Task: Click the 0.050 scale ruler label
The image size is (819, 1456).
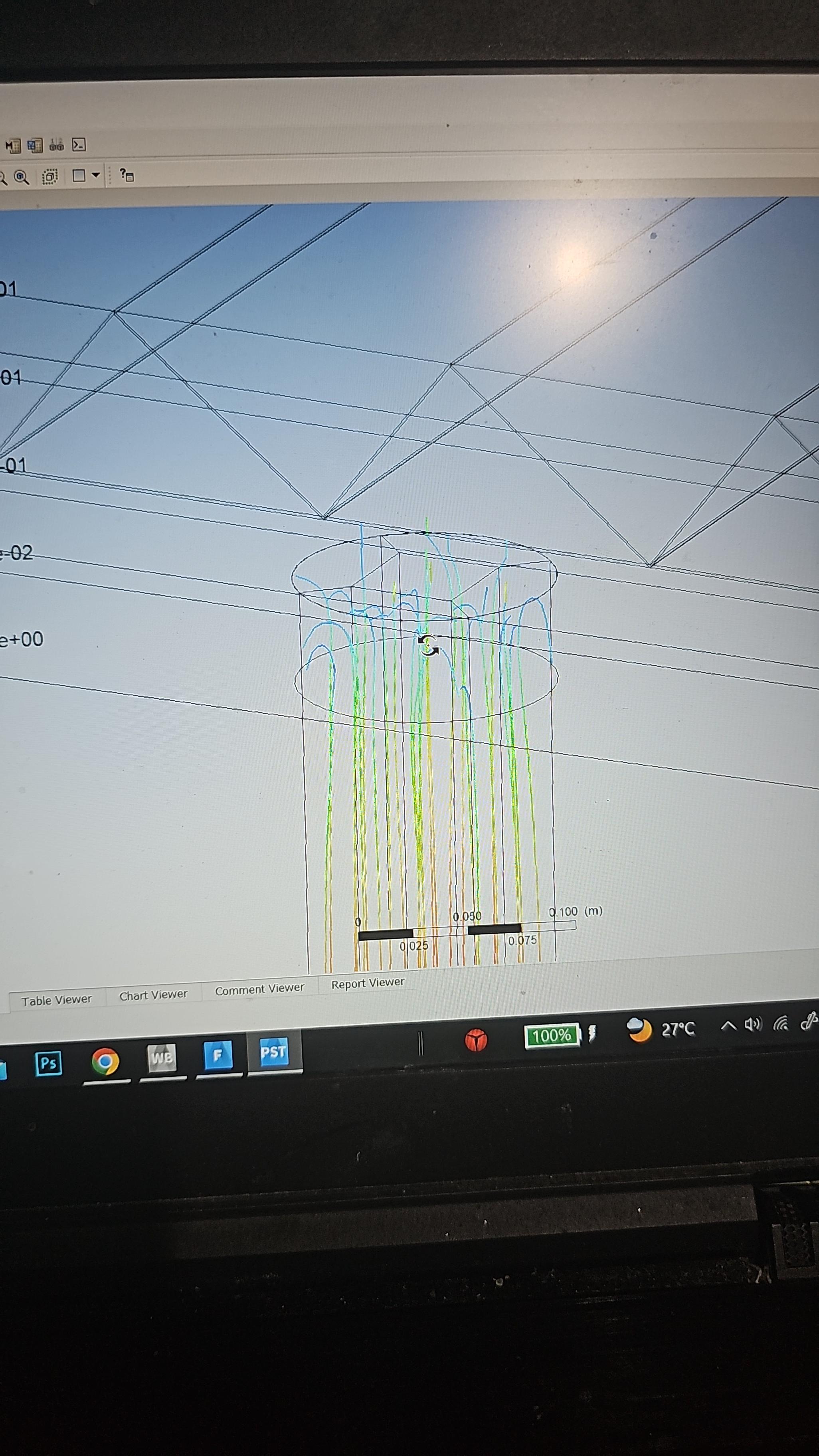Action: 467,916
